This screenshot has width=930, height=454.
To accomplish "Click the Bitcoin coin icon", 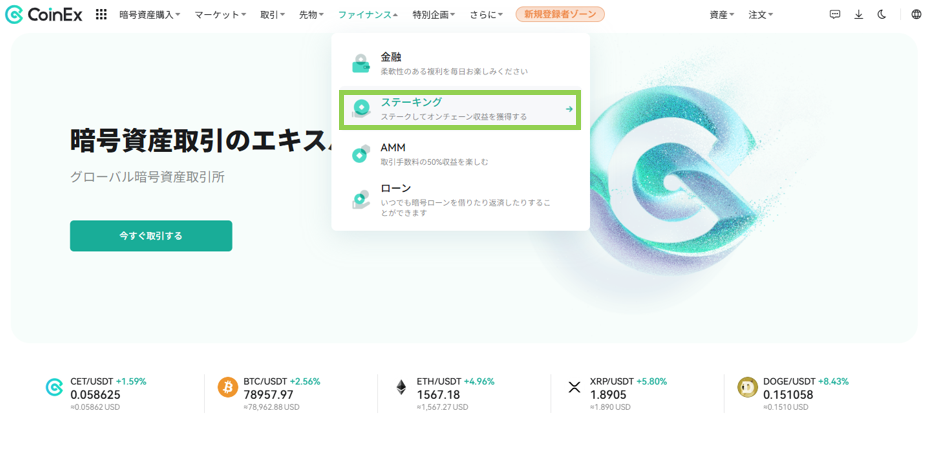I will click(x=227, y=388).
